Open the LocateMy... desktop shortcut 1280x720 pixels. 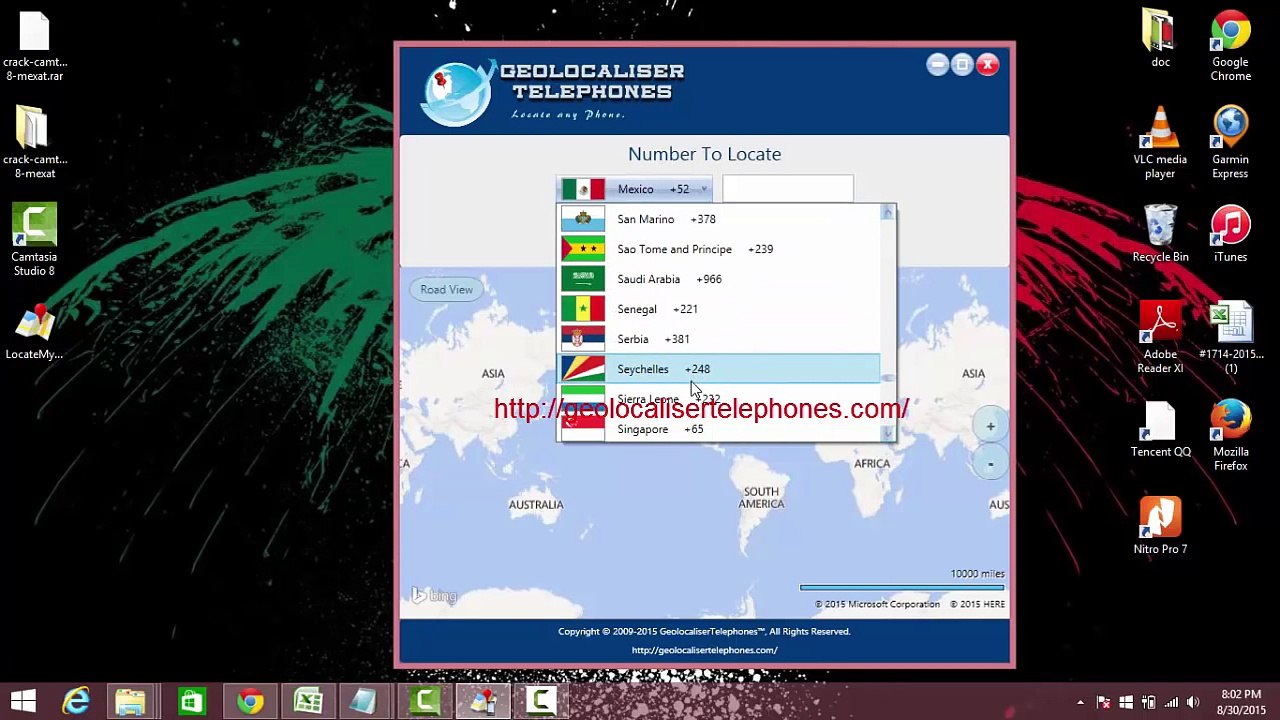(x=34, y=333)
